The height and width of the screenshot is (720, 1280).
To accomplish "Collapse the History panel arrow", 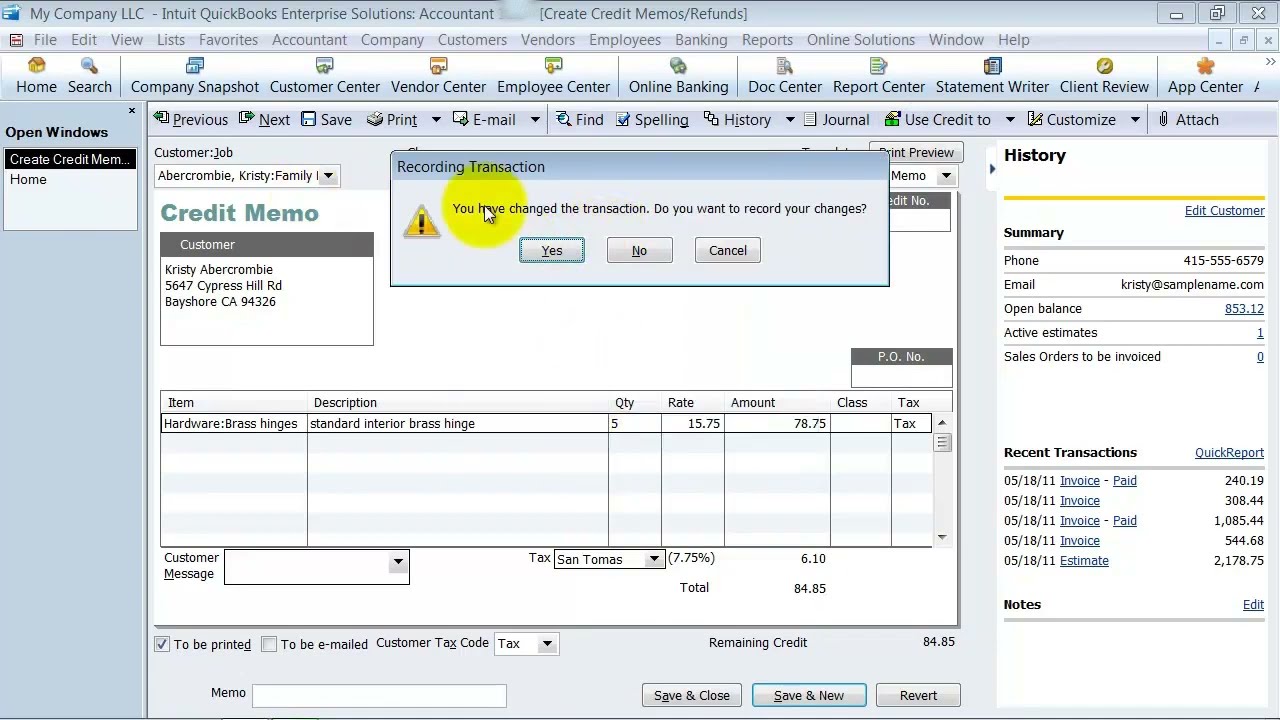I will [x=992, y=169].
